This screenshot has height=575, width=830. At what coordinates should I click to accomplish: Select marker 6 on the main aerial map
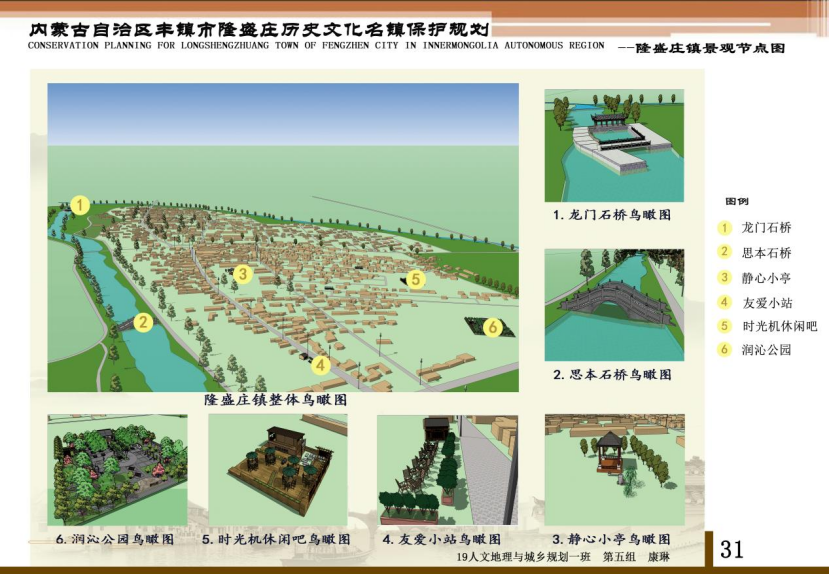point(492,326)
